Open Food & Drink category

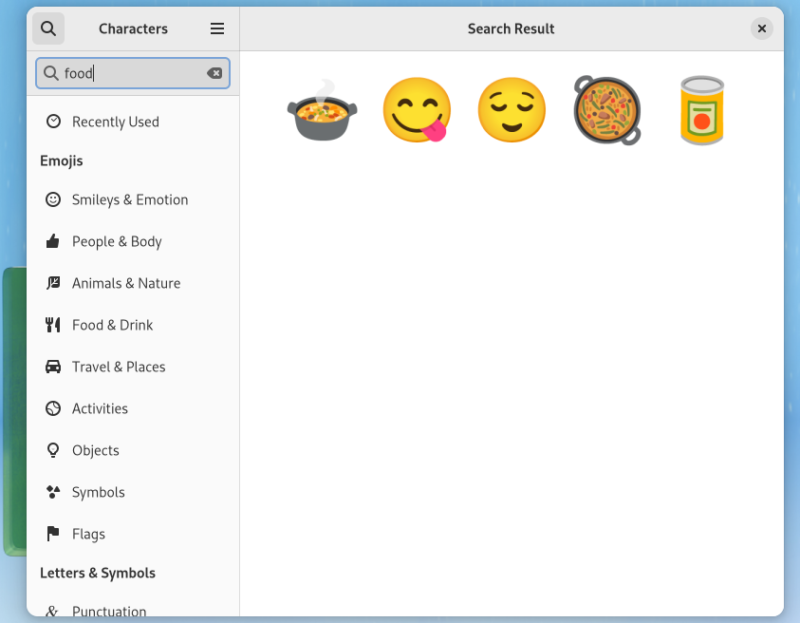[x=133, y=325]
